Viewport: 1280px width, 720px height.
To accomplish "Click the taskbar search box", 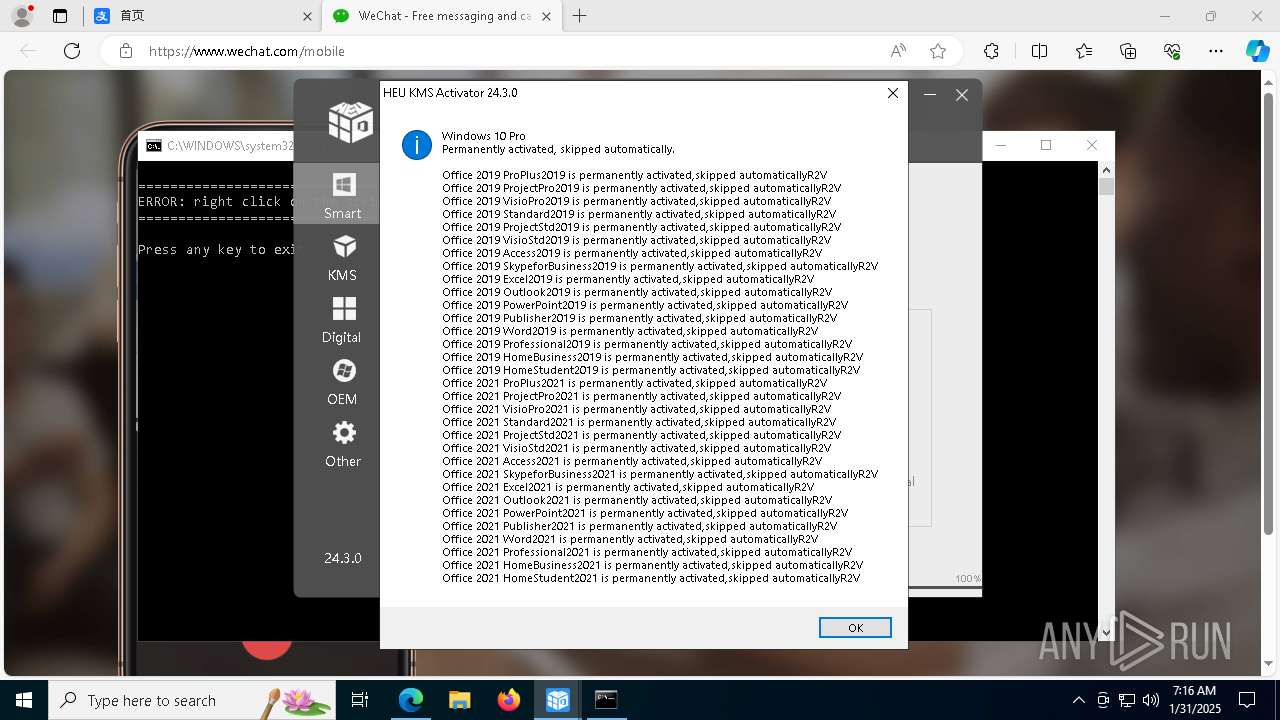I will coord(191,700).
